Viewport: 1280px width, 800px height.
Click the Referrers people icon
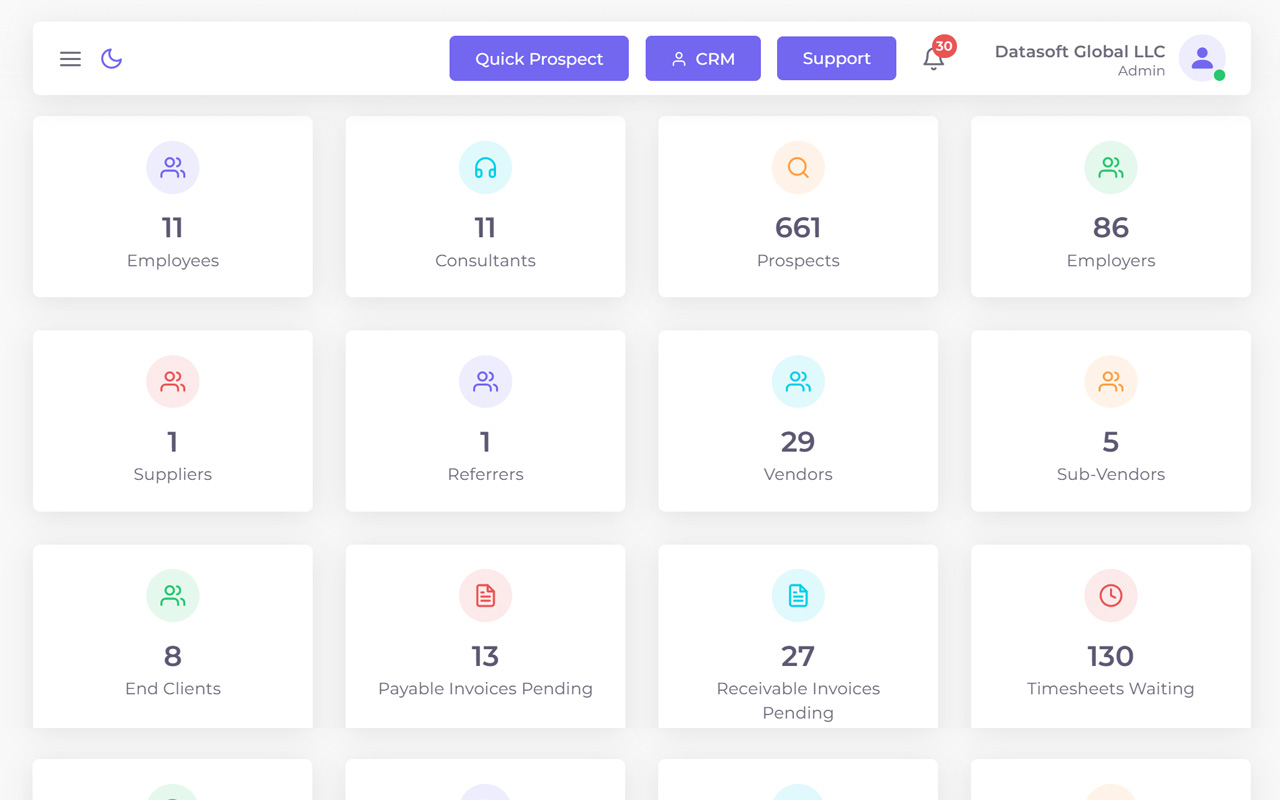click(x=485, y=381)
